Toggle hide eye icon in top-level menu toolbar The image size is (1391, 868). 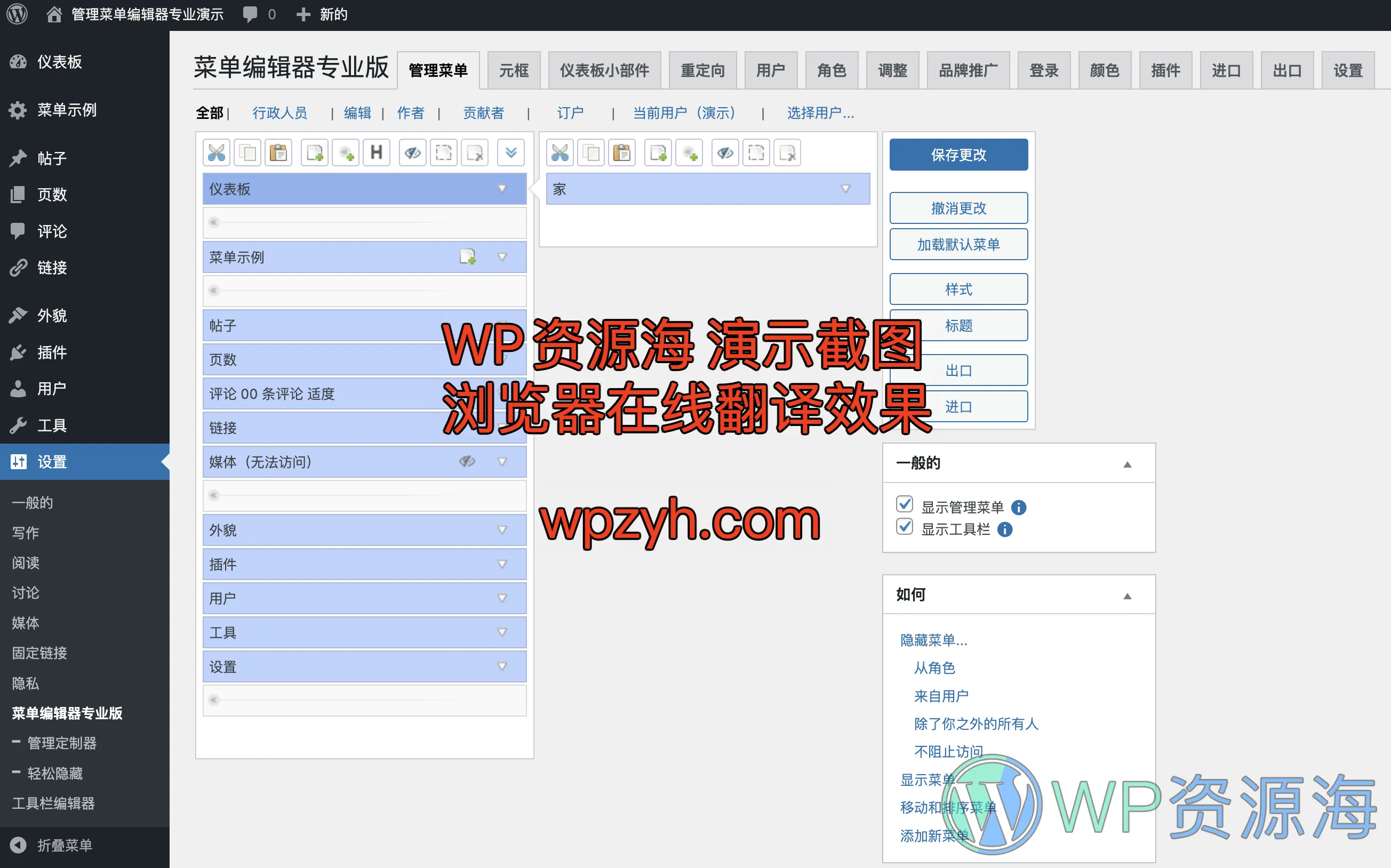(x=413, y=152)
